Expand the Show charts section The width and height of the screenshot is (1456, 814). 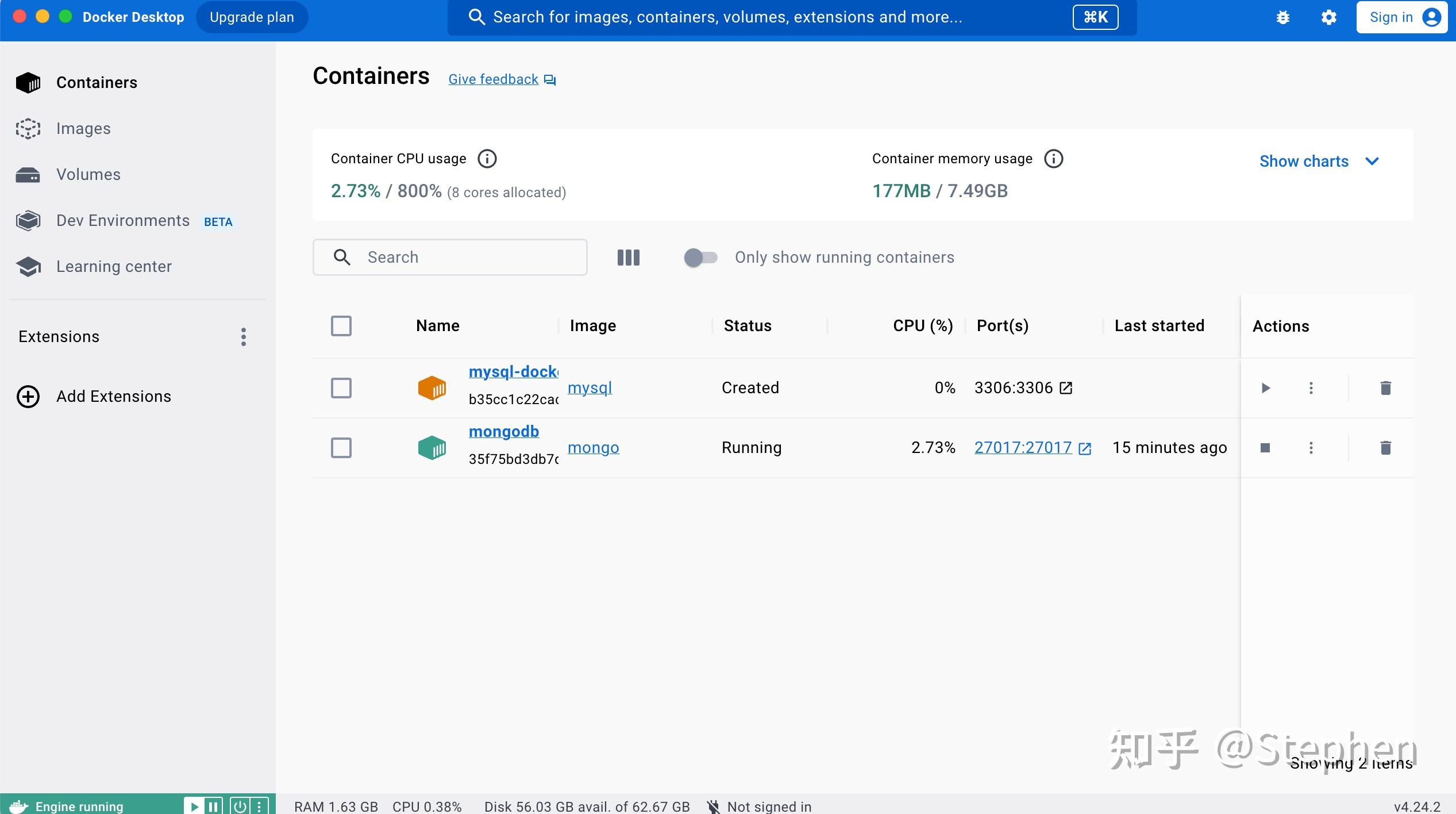[x=1319, y=161]
